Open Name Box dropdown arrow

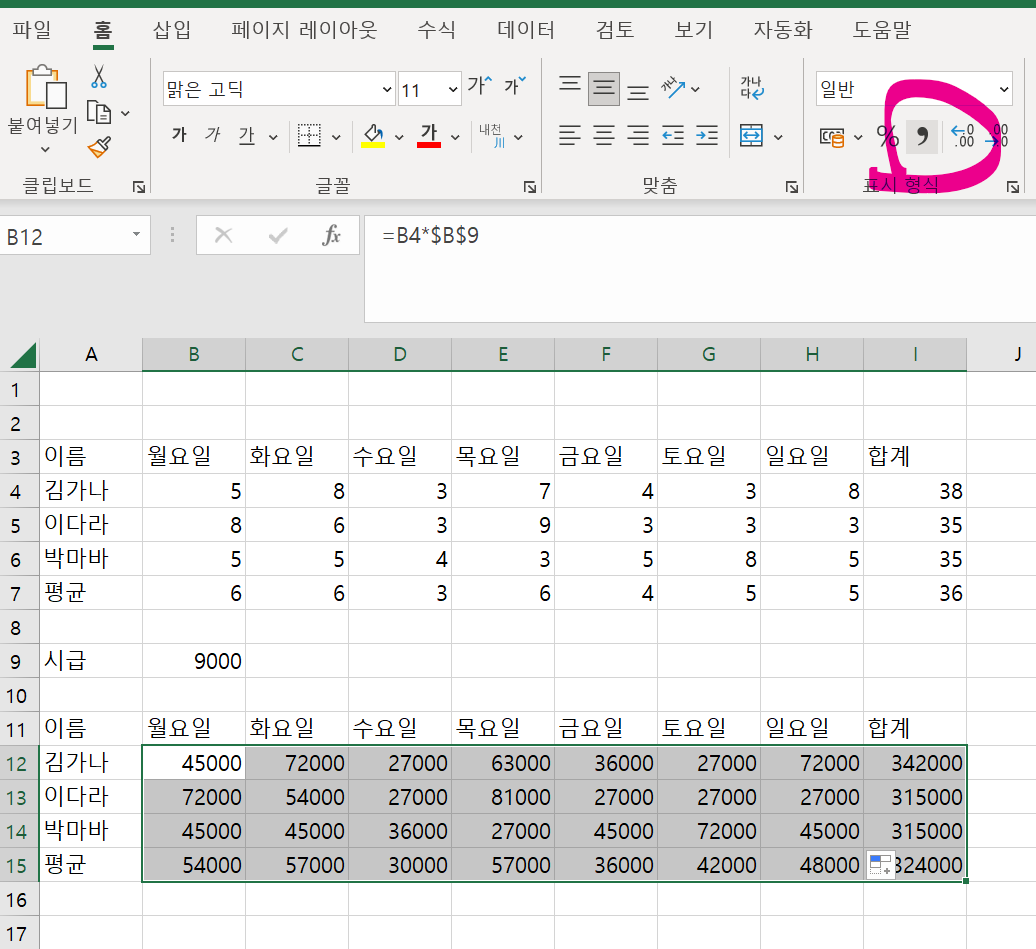(136, 235)
